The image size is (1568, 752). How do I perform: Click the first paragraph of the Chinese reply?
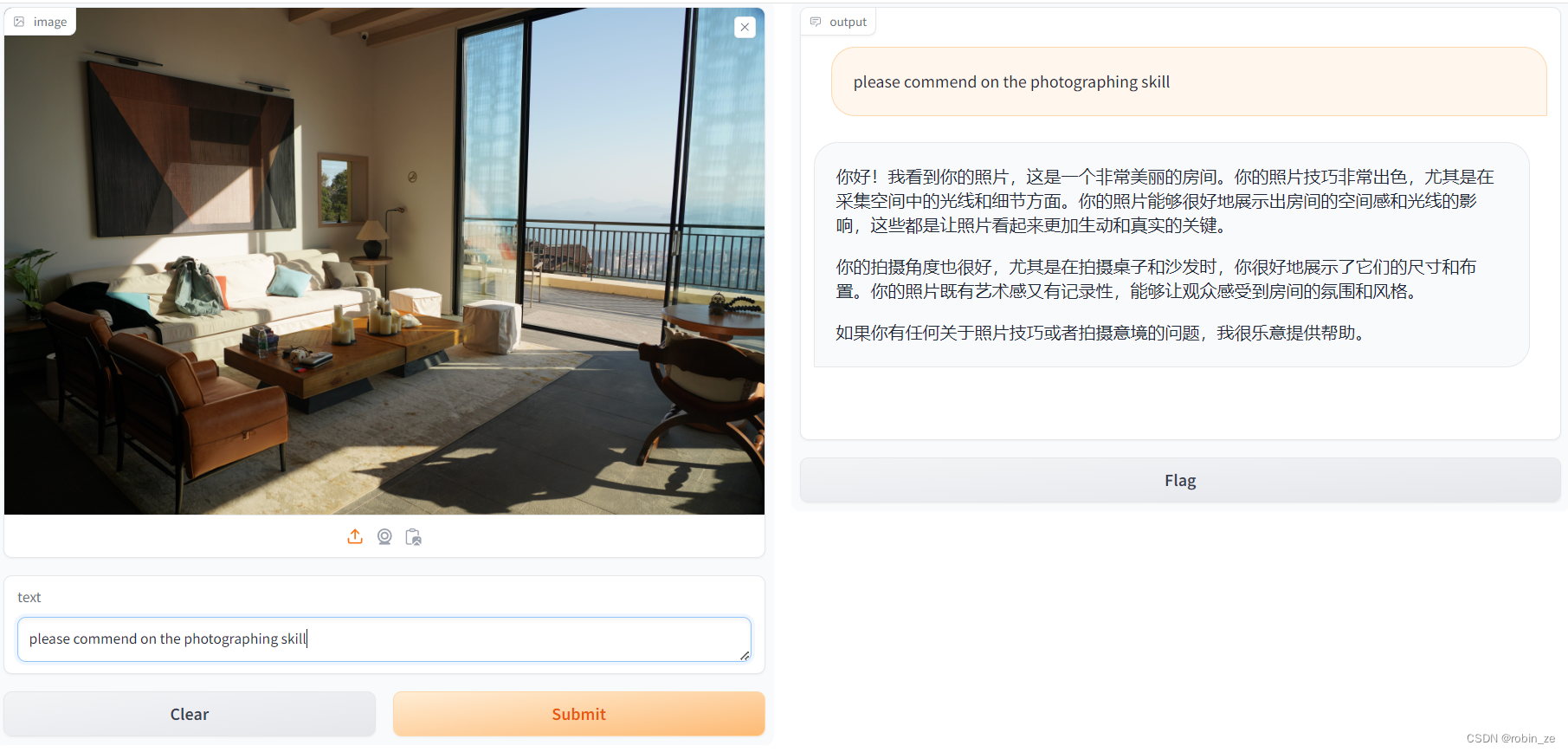[1165, 201]
